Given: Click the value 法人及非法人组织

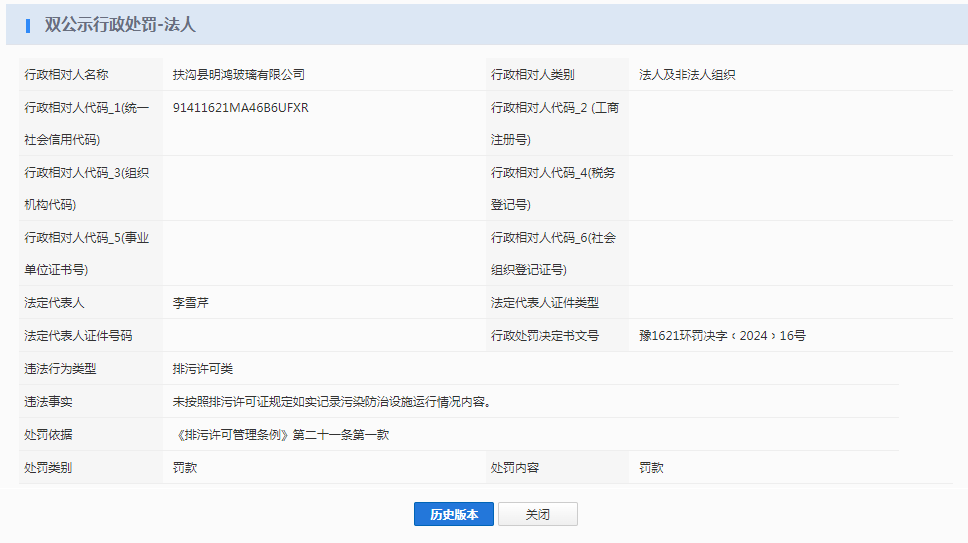Looking at the screenshot, I should coord(687,75).
